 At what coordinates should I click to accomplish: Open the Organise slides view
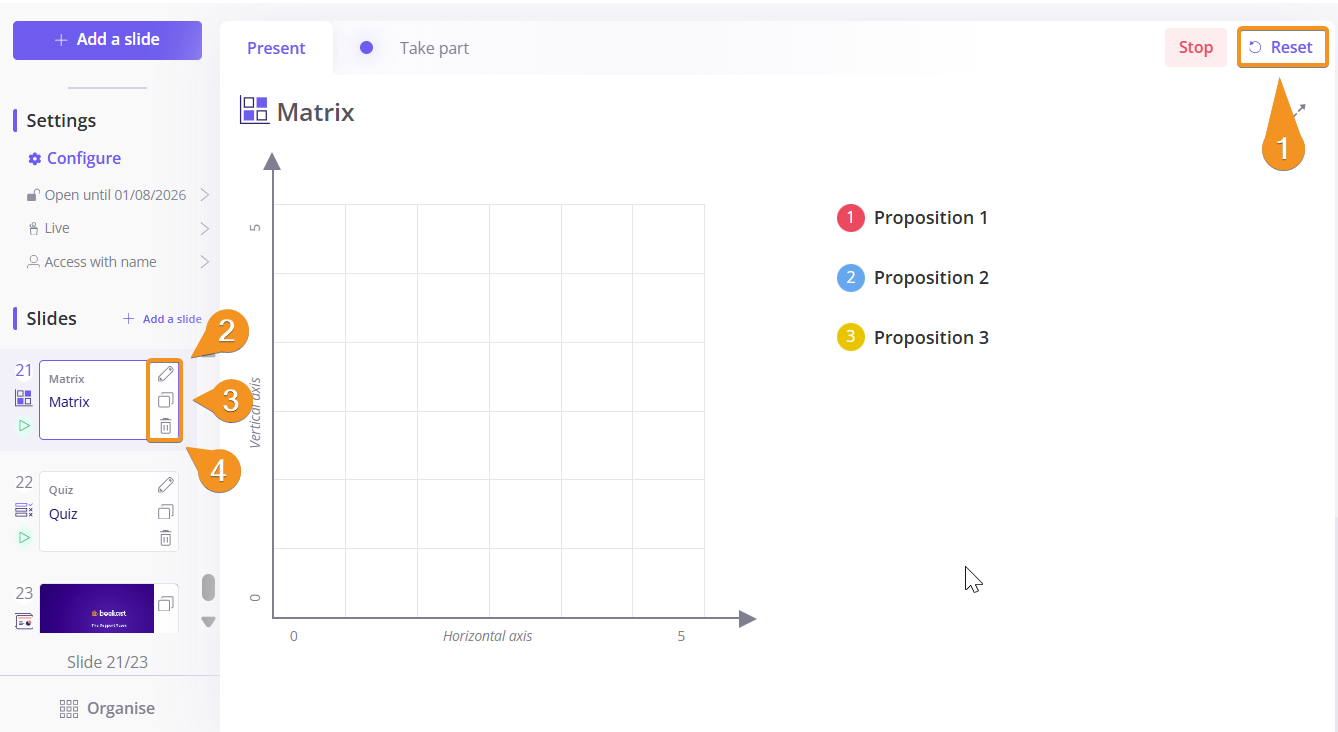(x=108, y=708)
